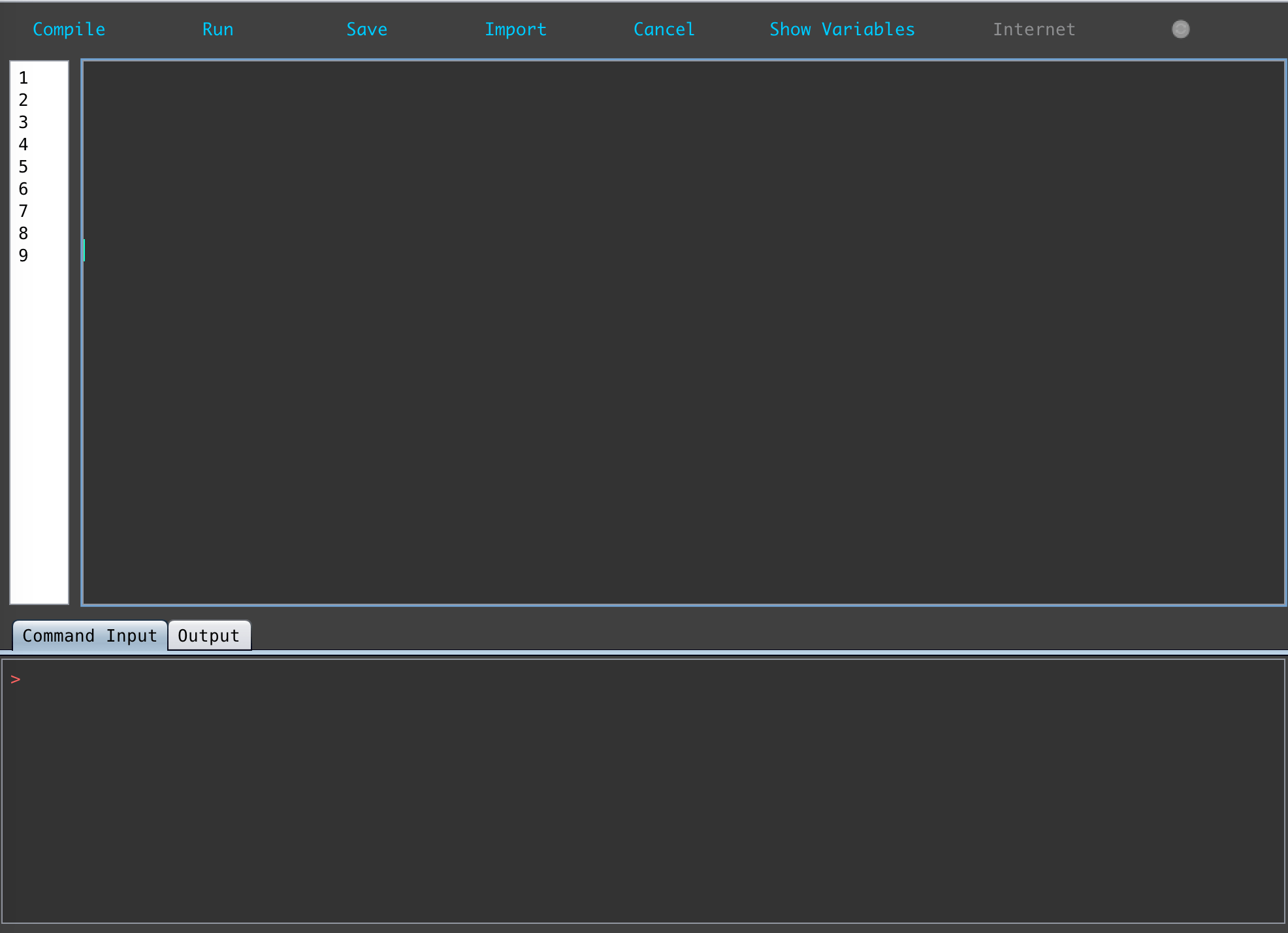Cancel the running operation
Screen dimensions: 1288x933
pyautogui.click(x=664, y=29)
